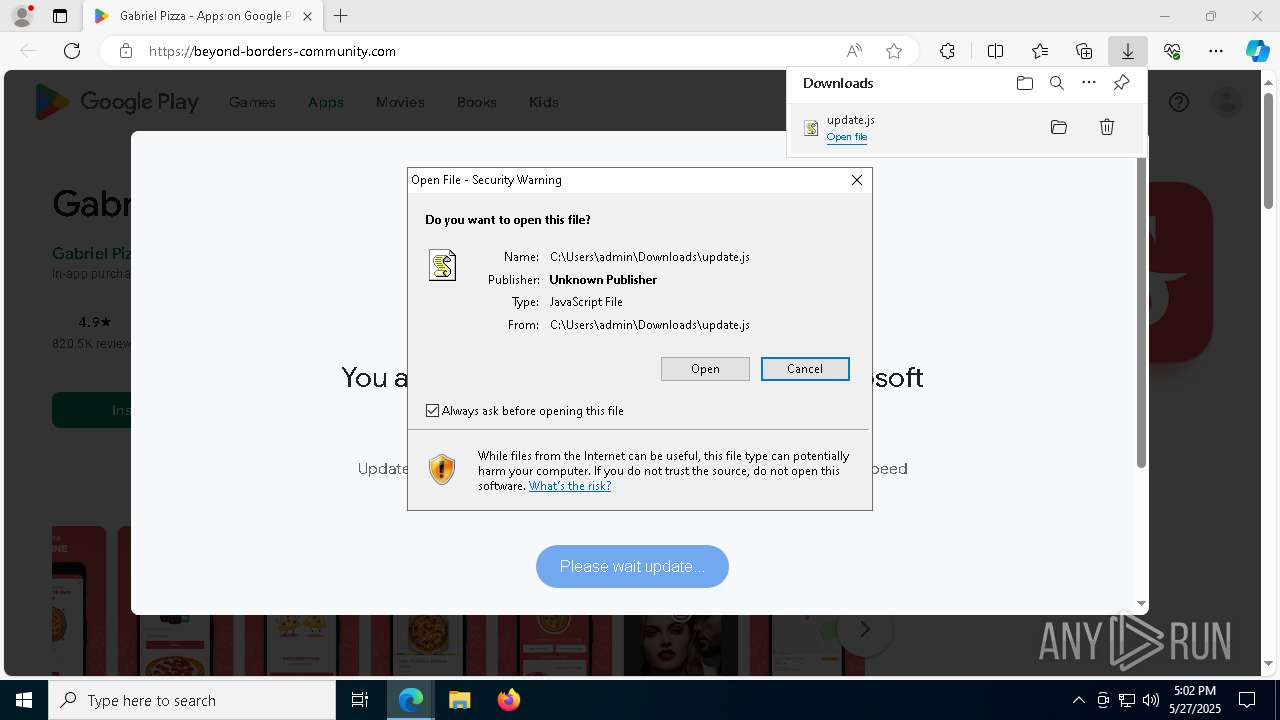Image resolution: width=1280 pixels, height=720 pixels.
Task: Close the Open File Security Warning dialog
Action: [857, 180]
